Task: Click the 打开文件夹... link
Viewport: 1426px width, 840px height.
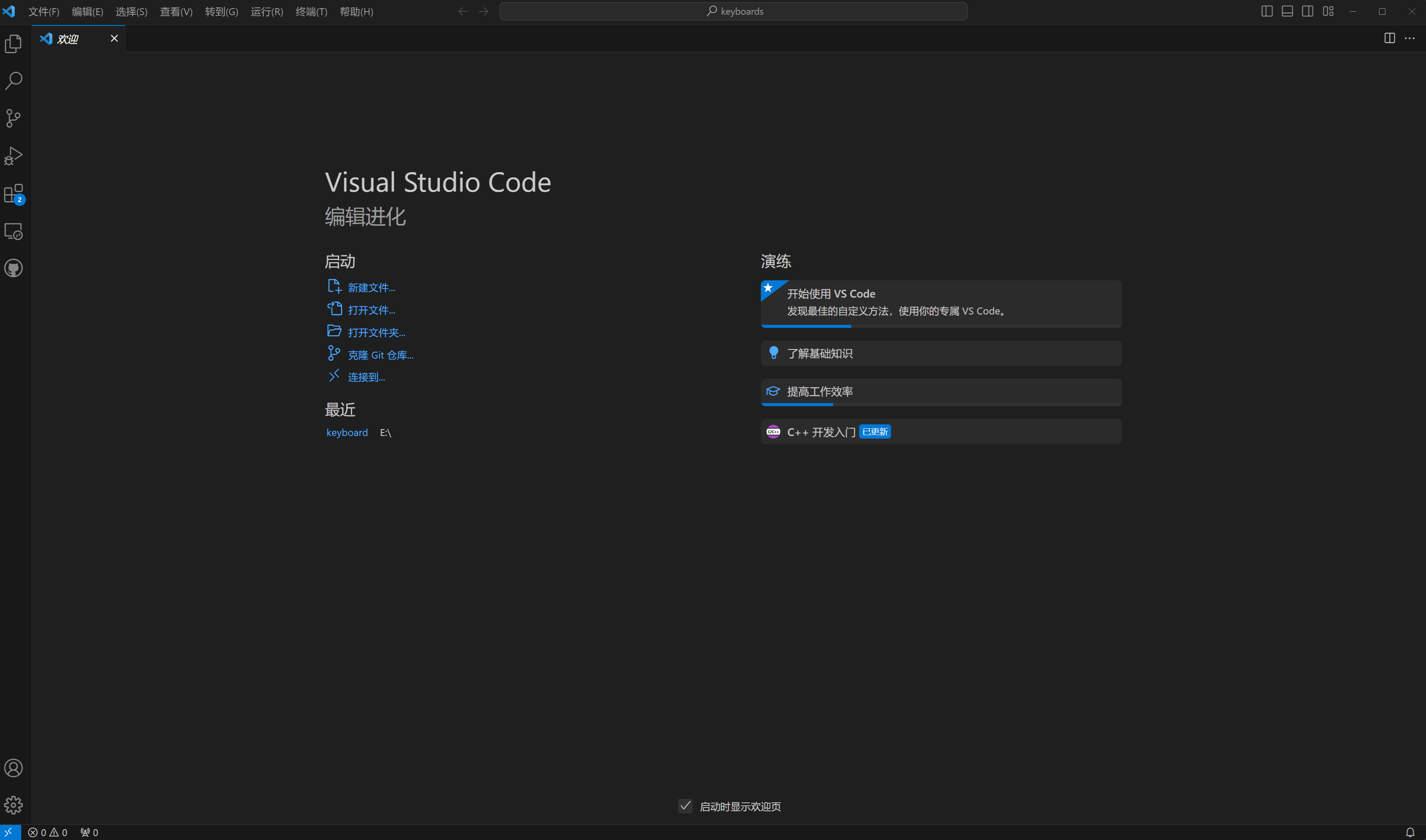Action: (376, 332)
